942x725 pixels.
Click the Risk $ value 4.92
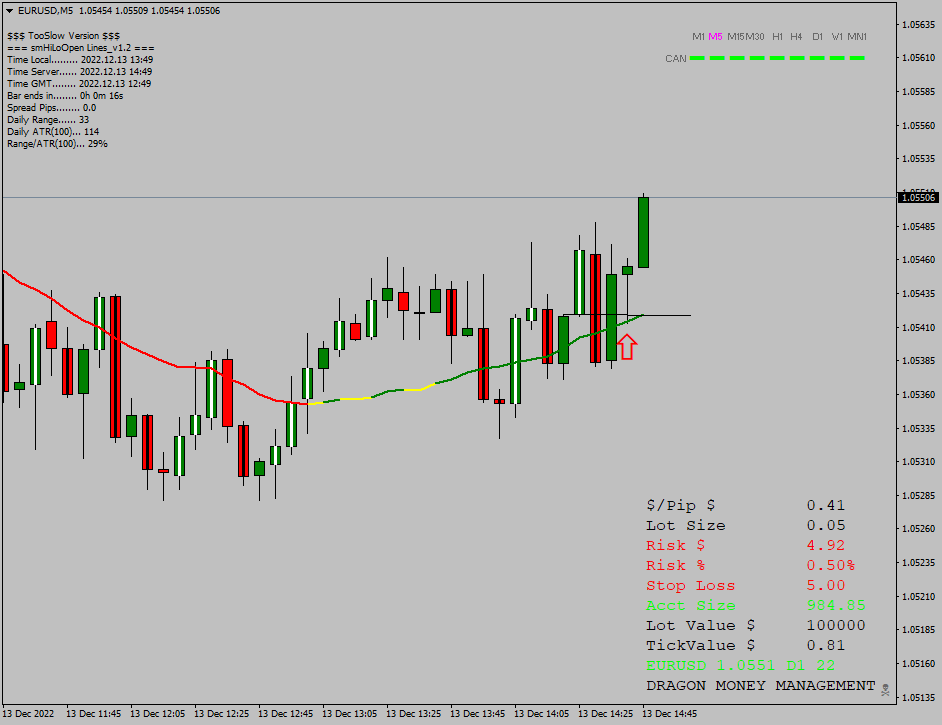[x=825, y=545]
